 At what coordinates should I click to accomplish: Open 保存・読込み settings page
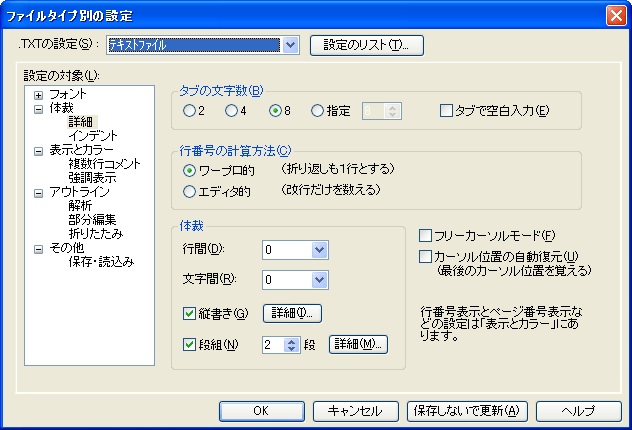[x=101, y=262]
